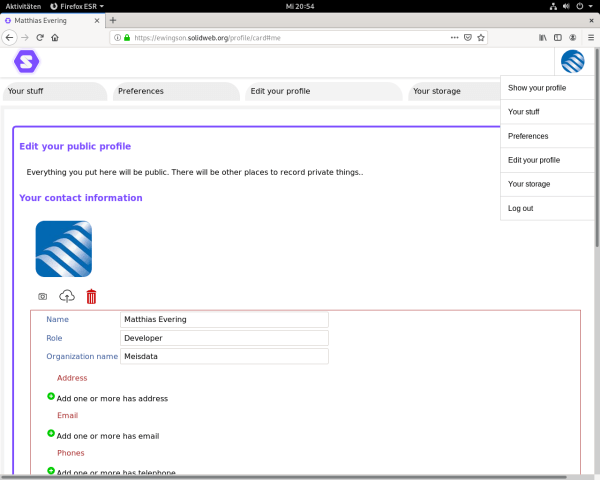Go to Firefox home page icon
The height and width of the screenshot is (480, 600).
pos(55,38)
